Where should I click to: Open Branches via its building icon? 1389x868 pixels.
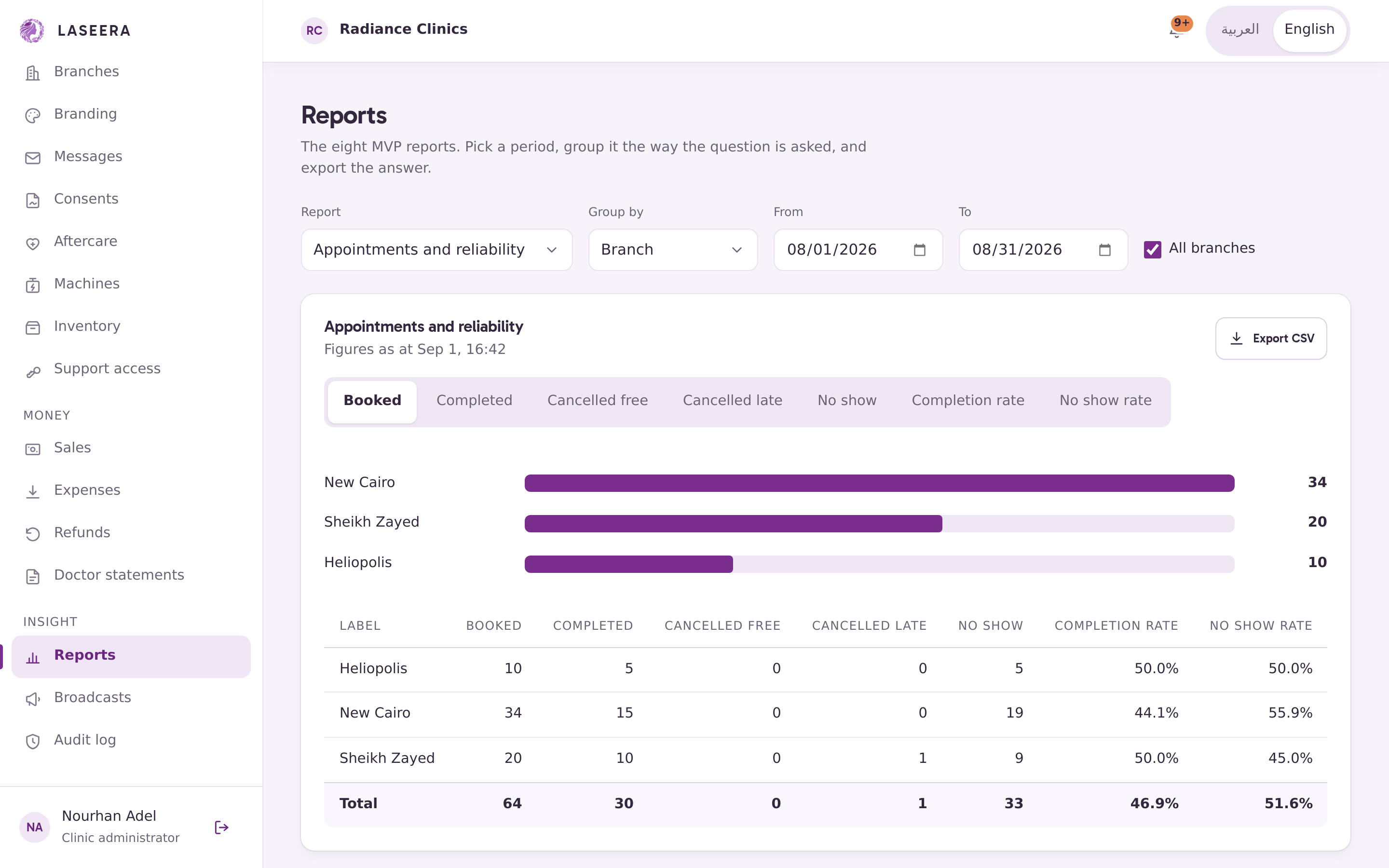[33, 73]
